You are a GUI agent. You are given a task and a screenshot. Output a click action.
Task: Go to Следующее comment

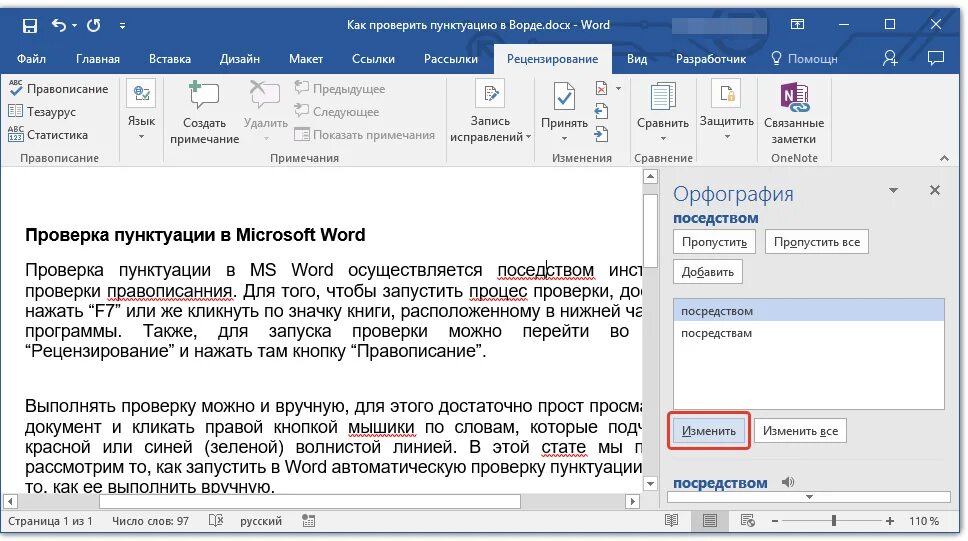[x=336, y=112]
